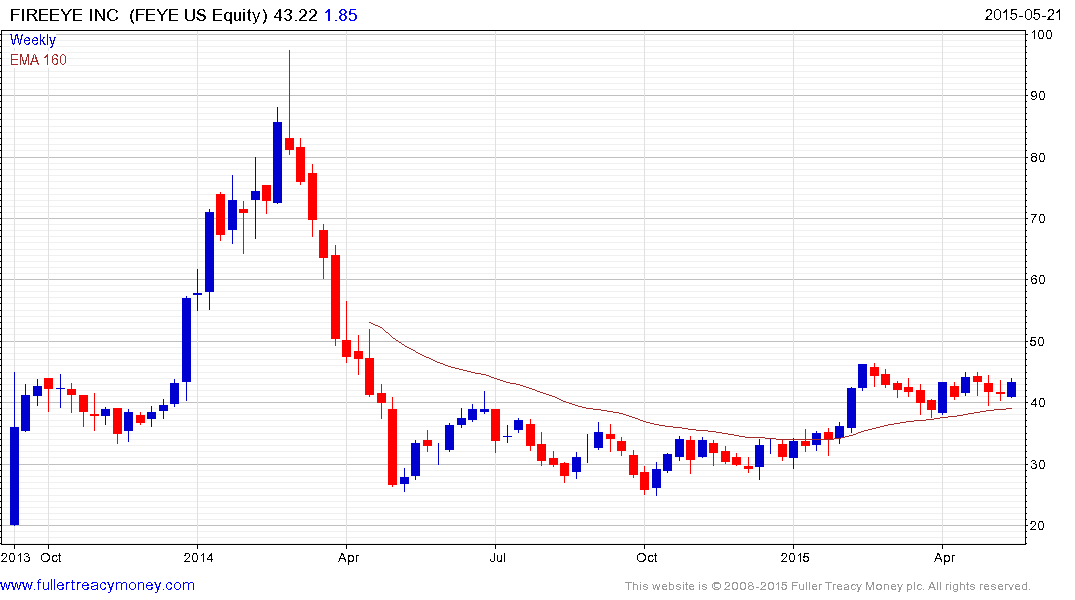Click the (FEYE US Equity) ticker text

point(197,15)
